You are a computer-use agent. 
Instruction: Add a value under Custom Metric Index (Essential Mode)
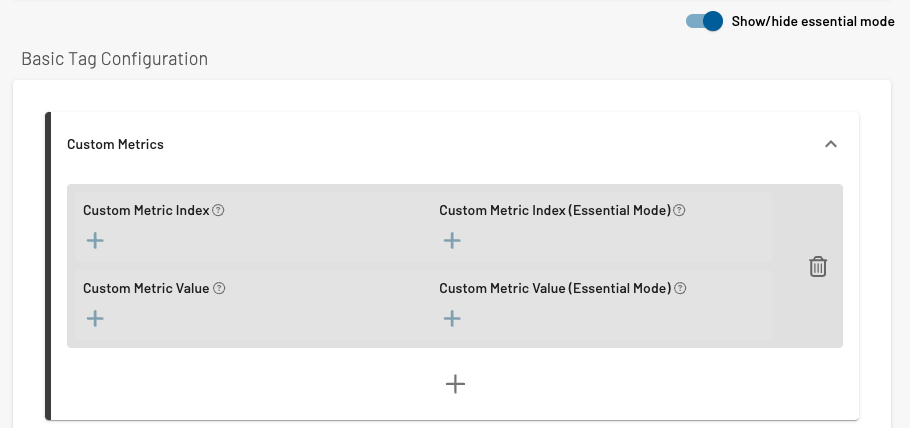tap(452, 240)
